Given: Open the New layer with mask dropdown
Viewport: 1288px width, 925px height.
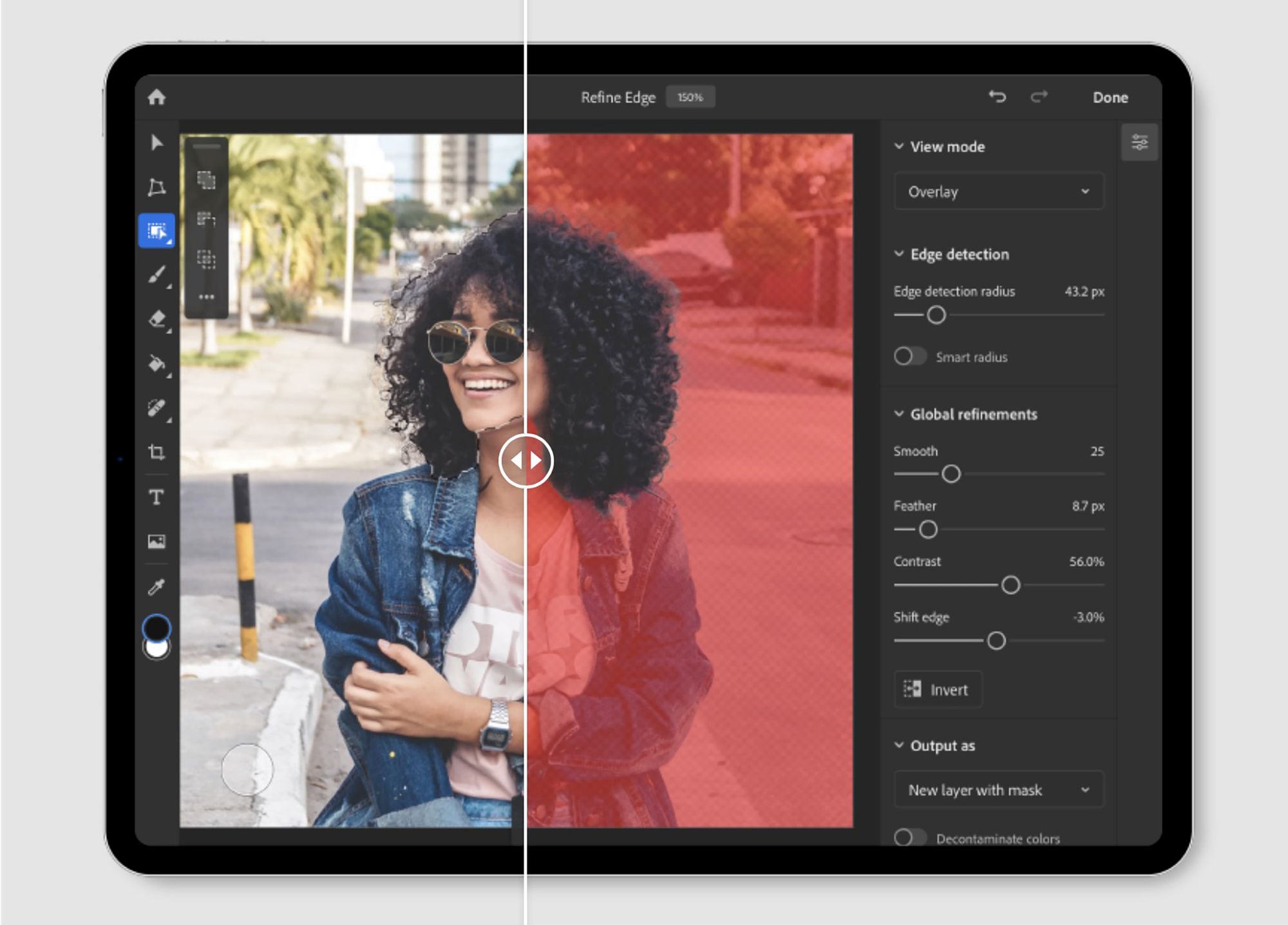Looking at the screenshot, I should click(x=999, y=790).
